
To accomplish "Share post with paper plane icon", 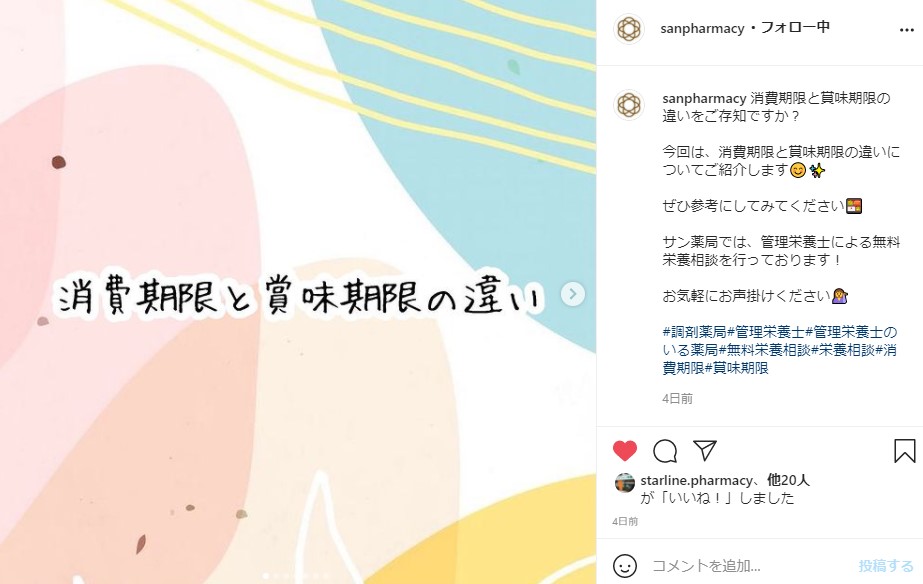I will coord(705,450).
